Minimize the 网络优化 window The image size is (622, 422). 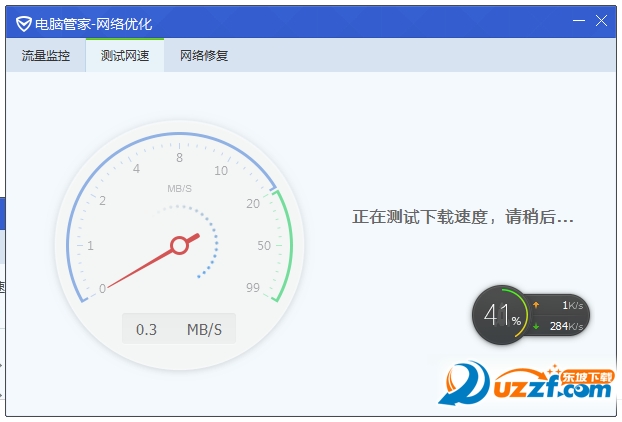(579, 21)
